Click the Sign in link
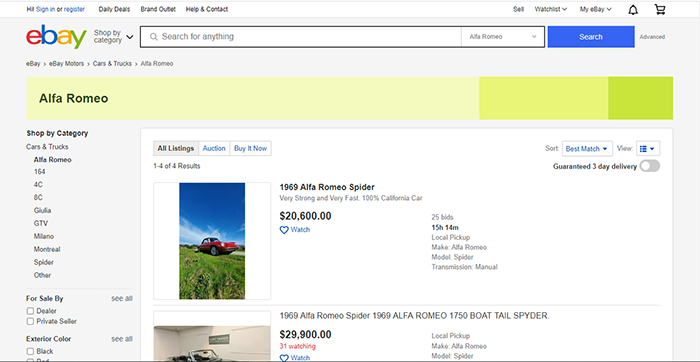 point(45,9)
